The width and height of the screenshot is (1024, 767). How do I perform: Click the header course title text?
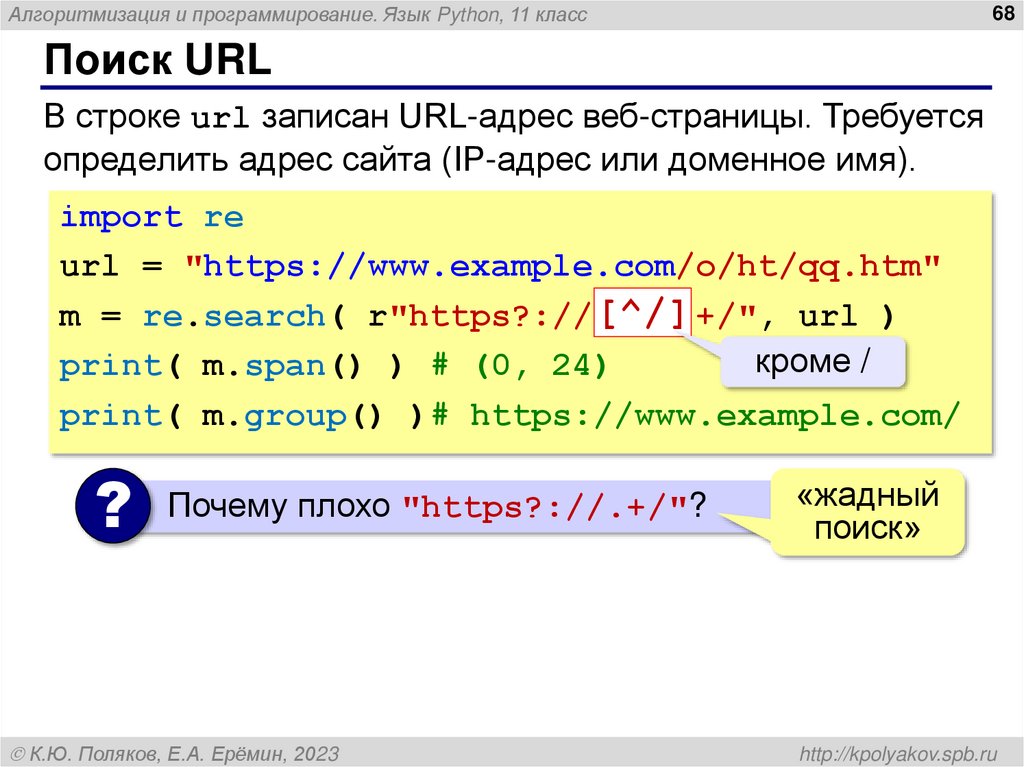click(297, 14)
